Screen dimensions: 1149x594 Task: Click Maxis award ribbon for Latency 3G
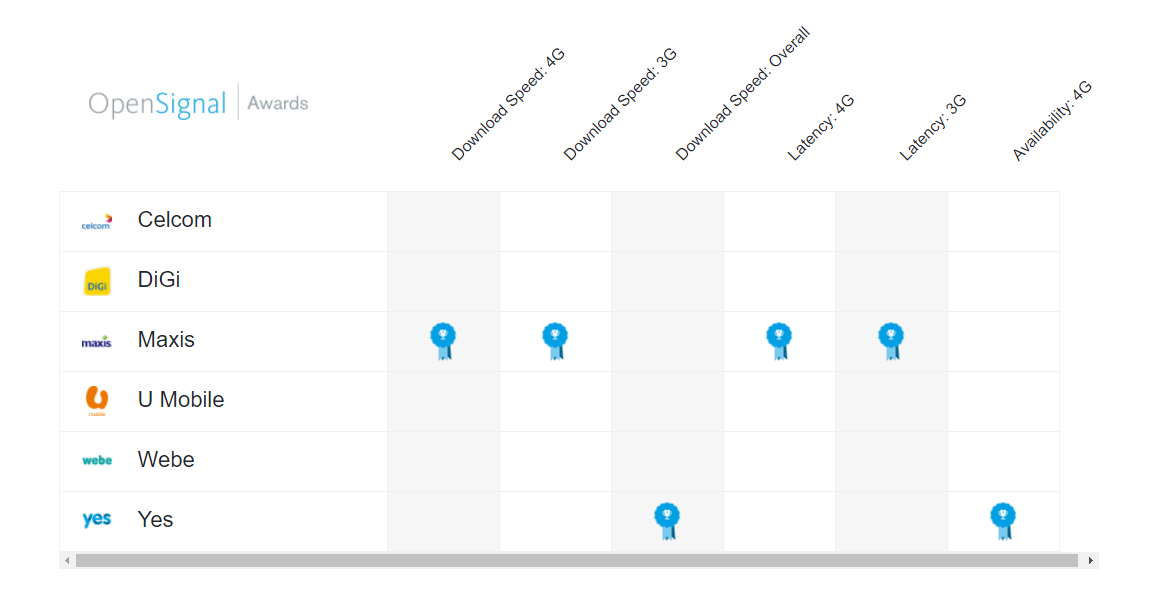coord(891,341)
